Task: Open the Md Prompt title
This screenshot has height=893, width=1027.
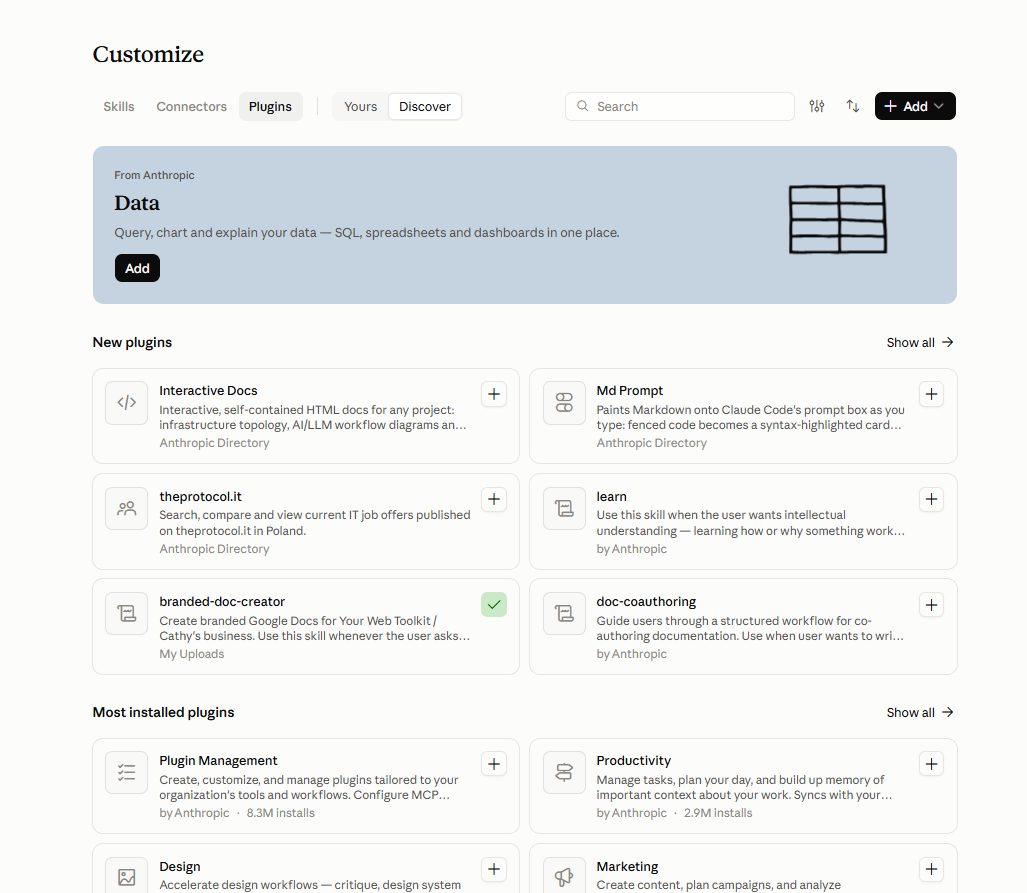Action: point(629,391)
